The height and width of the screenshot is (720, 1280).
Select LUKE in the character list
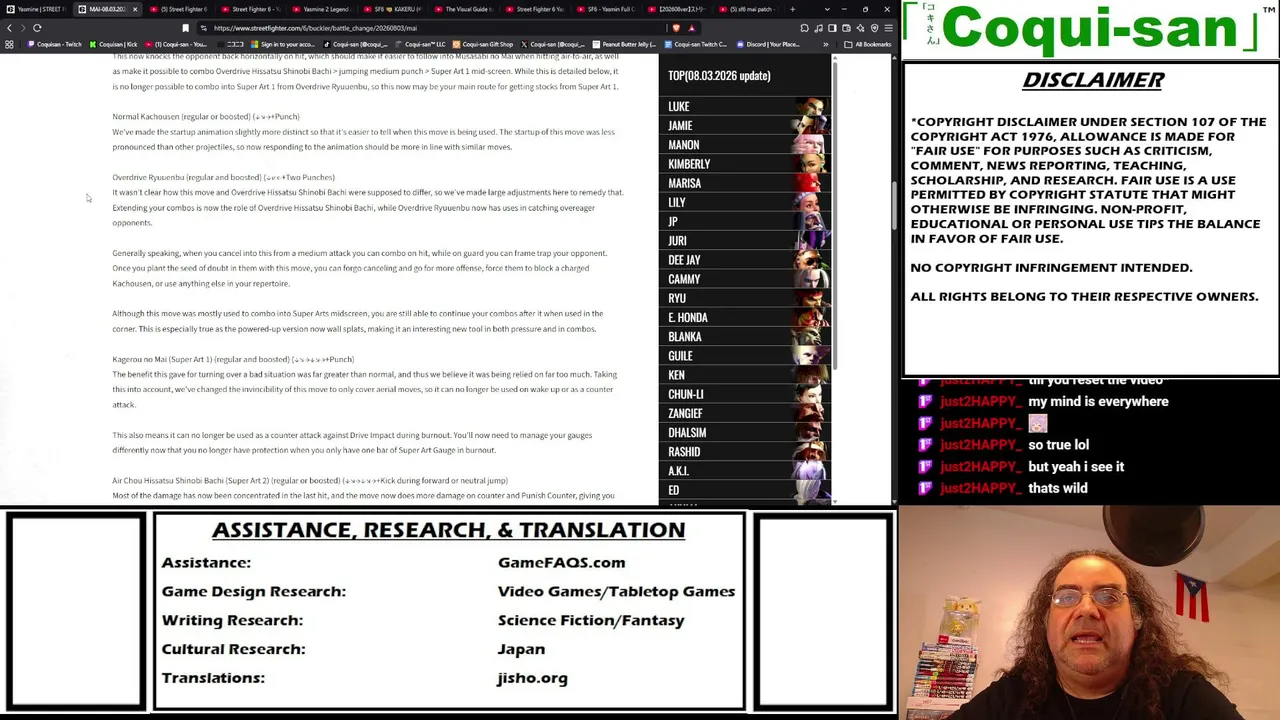746,106
